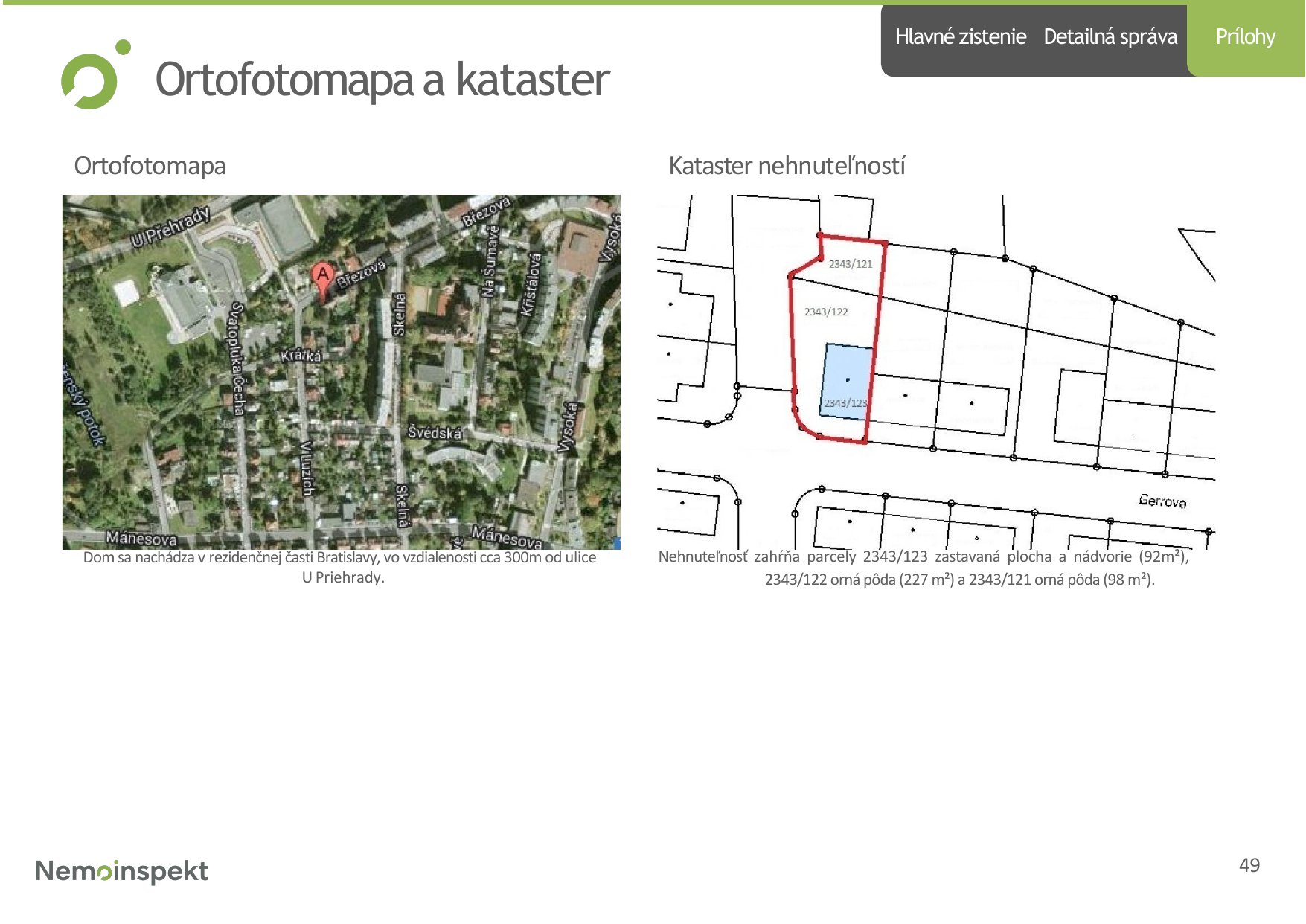Image resolution: width=1306 pixels, height=924 pixels.
Task: Click the V Luzích street label
Action: pyautogui.click(x=306, y=468)
